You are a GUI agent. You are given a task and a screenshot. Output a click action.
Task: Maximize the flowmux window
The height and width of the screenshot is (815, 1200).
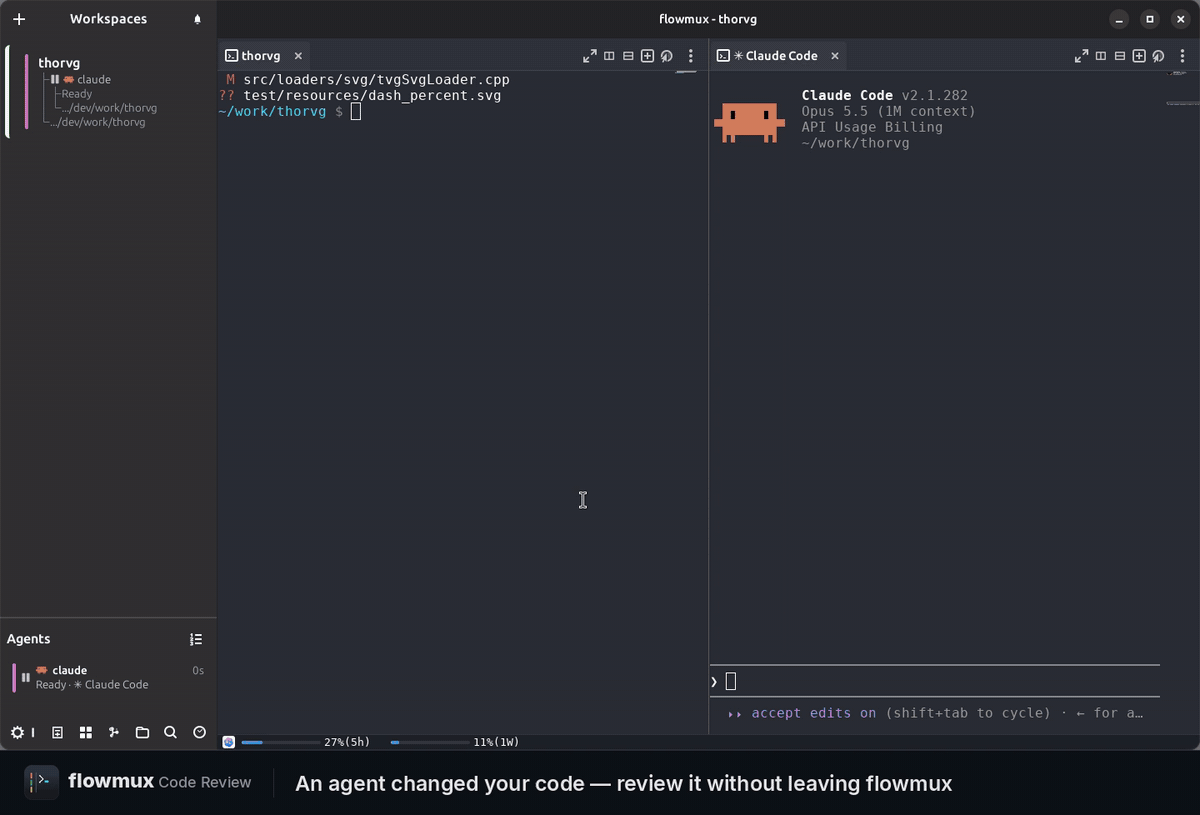[x=1150, y=19]
